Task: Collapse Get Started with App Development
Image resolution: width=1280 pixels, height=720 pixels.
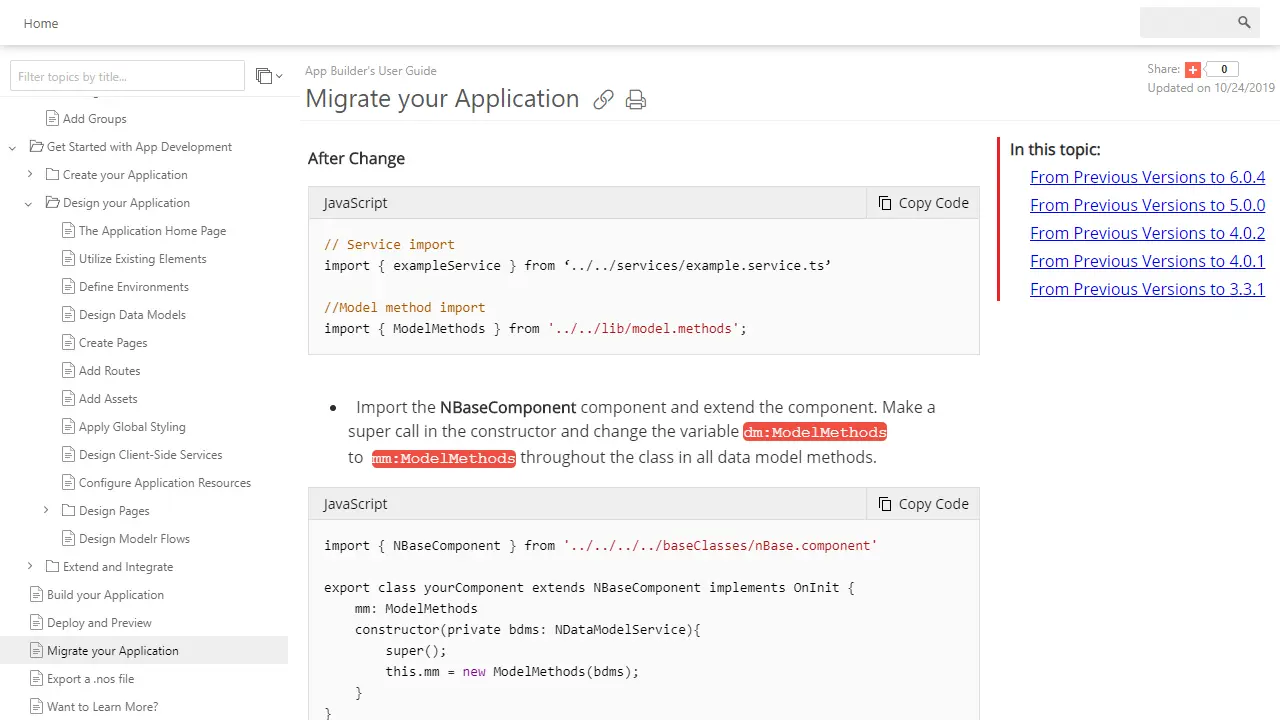Action: click(13, 148)
